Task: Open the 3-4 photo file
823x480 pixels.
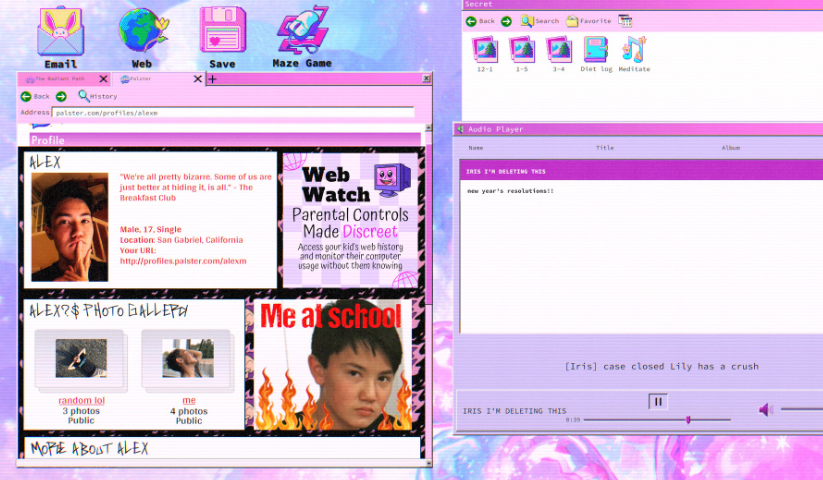Action: coord(558,54)
